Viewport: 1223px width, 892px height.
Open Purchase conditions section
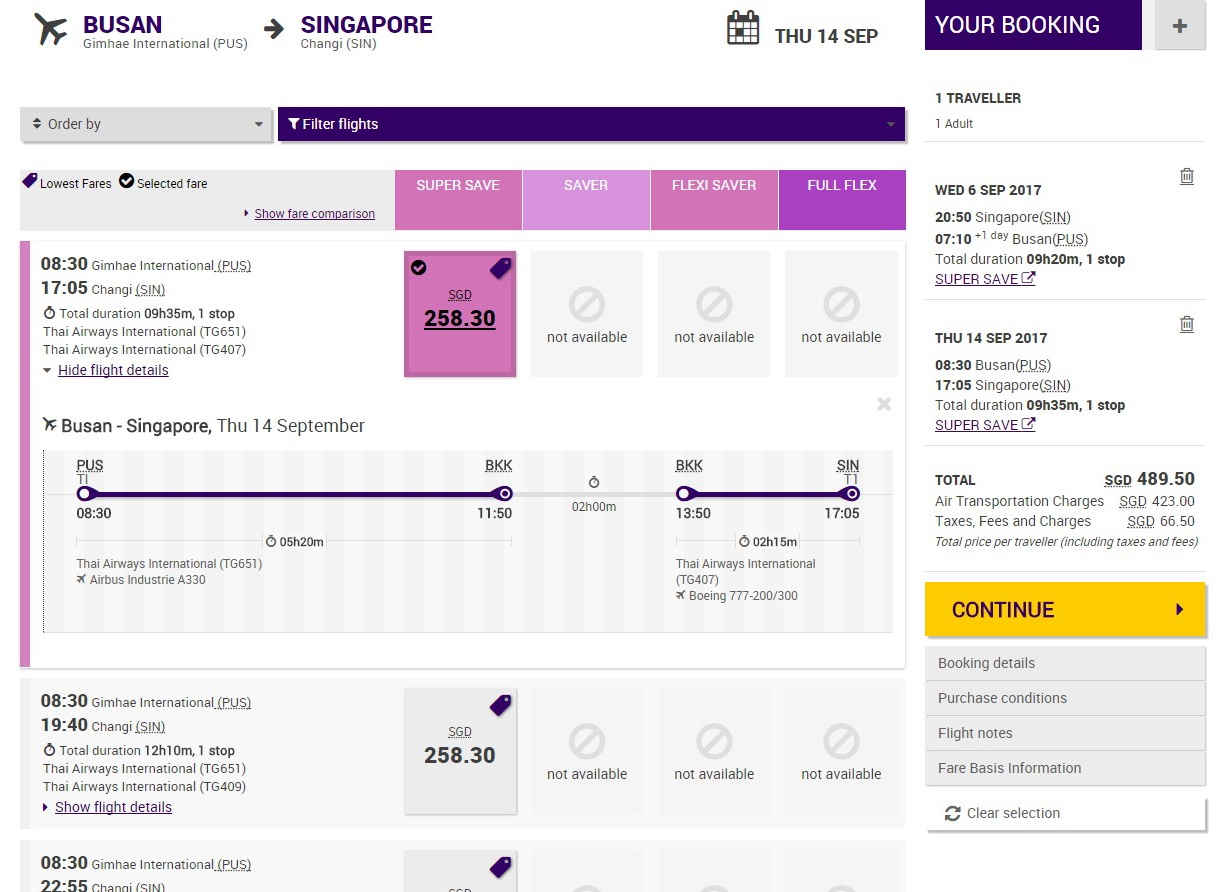[1066, 698]
